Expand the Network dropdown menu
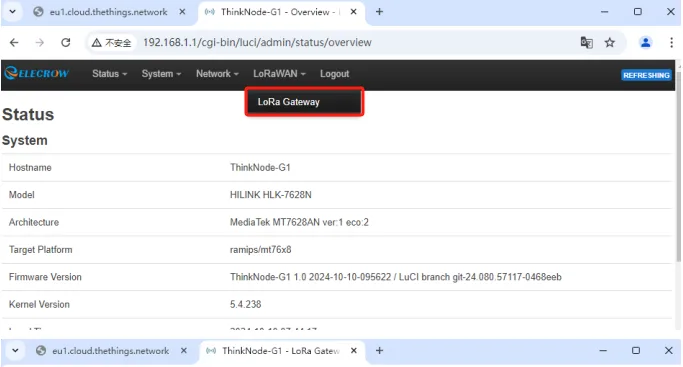The image size is (683, 367). click(x=217, y=74)
